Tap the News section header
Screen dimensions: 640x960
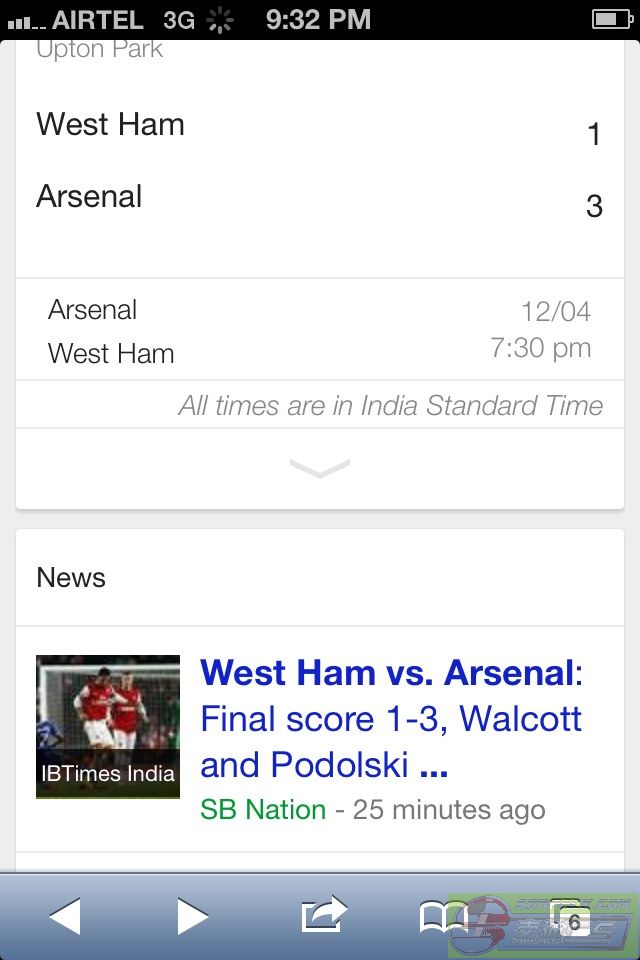(71, 578)
